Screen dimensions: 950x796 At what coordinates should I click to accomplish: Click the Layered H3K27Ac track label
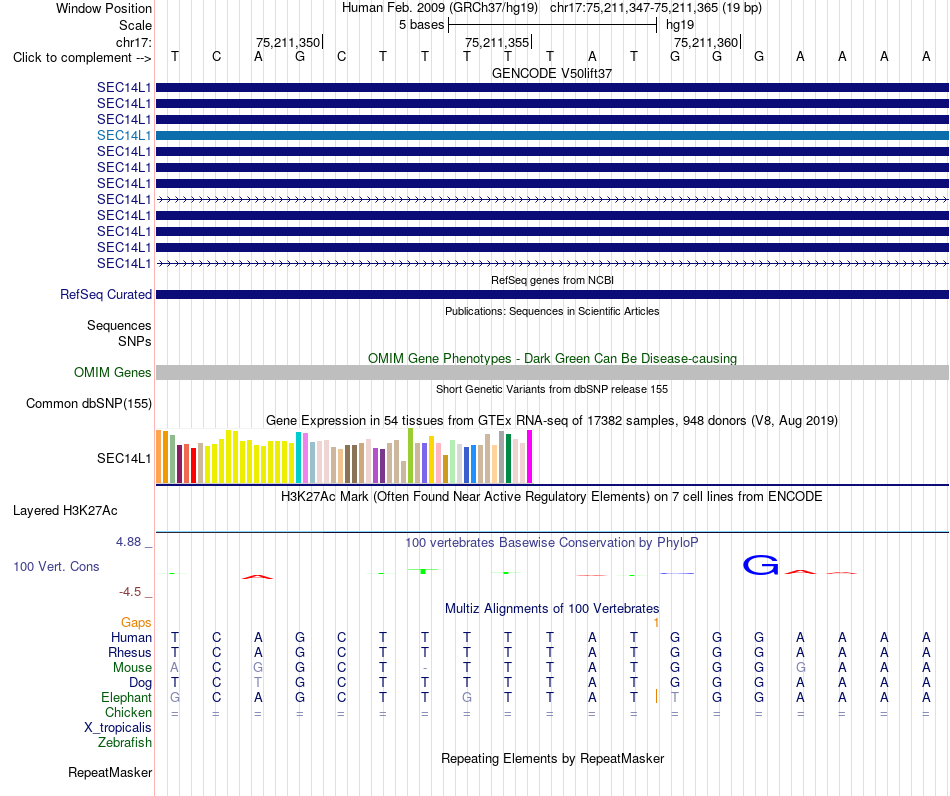click(x=65, y=511)
